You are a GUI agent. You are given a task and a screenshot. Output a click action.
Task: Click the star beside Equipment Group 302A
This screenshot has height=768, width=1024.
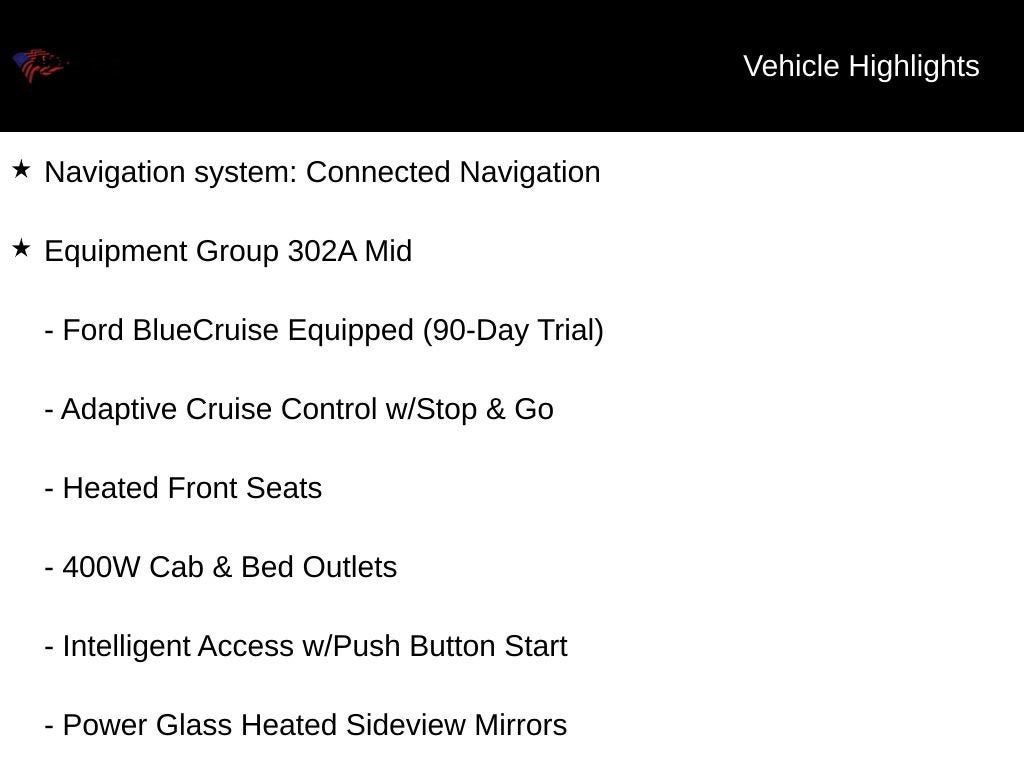click(22, 248)
